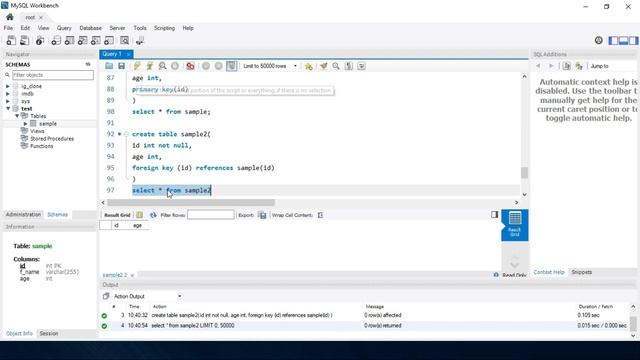Screen dimensions: 640x360
Task: Toggle Wrap Cell Content
Action: [320, 215]
